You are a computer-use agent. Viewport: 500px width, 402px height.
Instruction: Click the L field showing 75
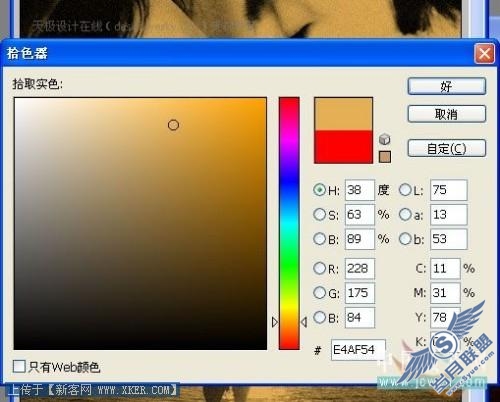tap(449, 190)
